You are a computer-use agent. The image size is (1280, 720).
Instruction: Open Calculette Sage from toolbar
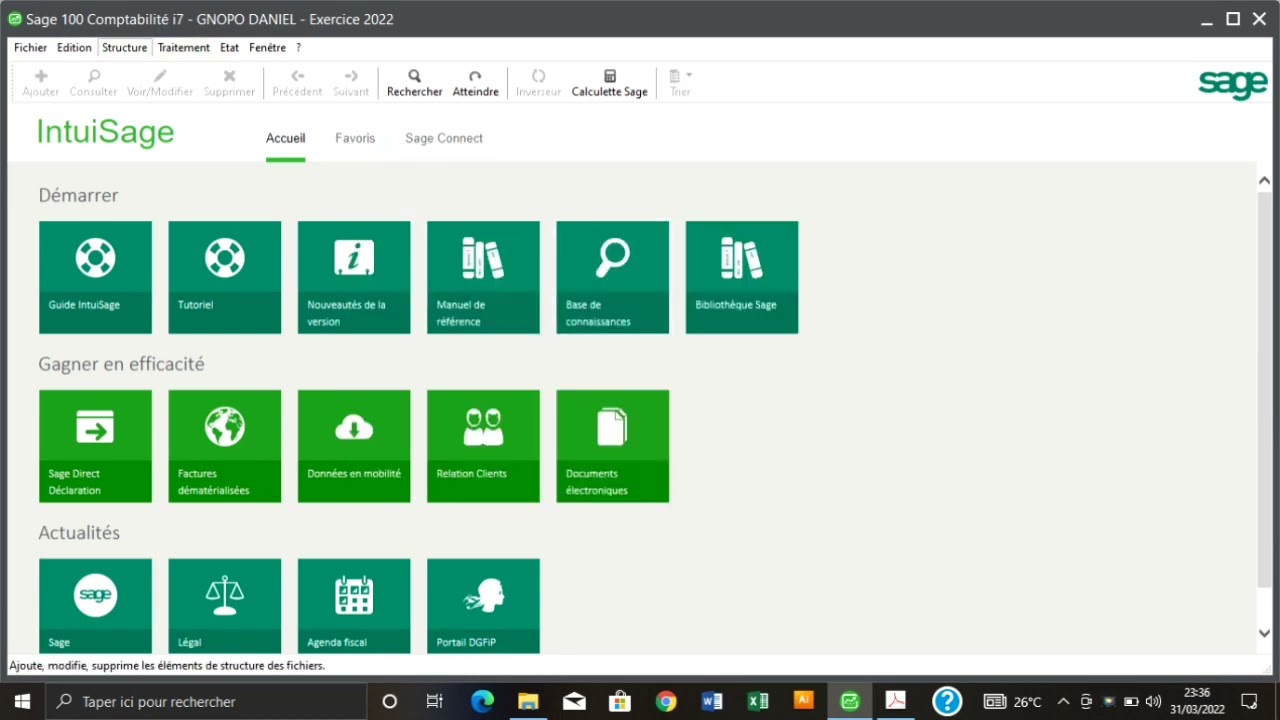(x=609, y=83)
